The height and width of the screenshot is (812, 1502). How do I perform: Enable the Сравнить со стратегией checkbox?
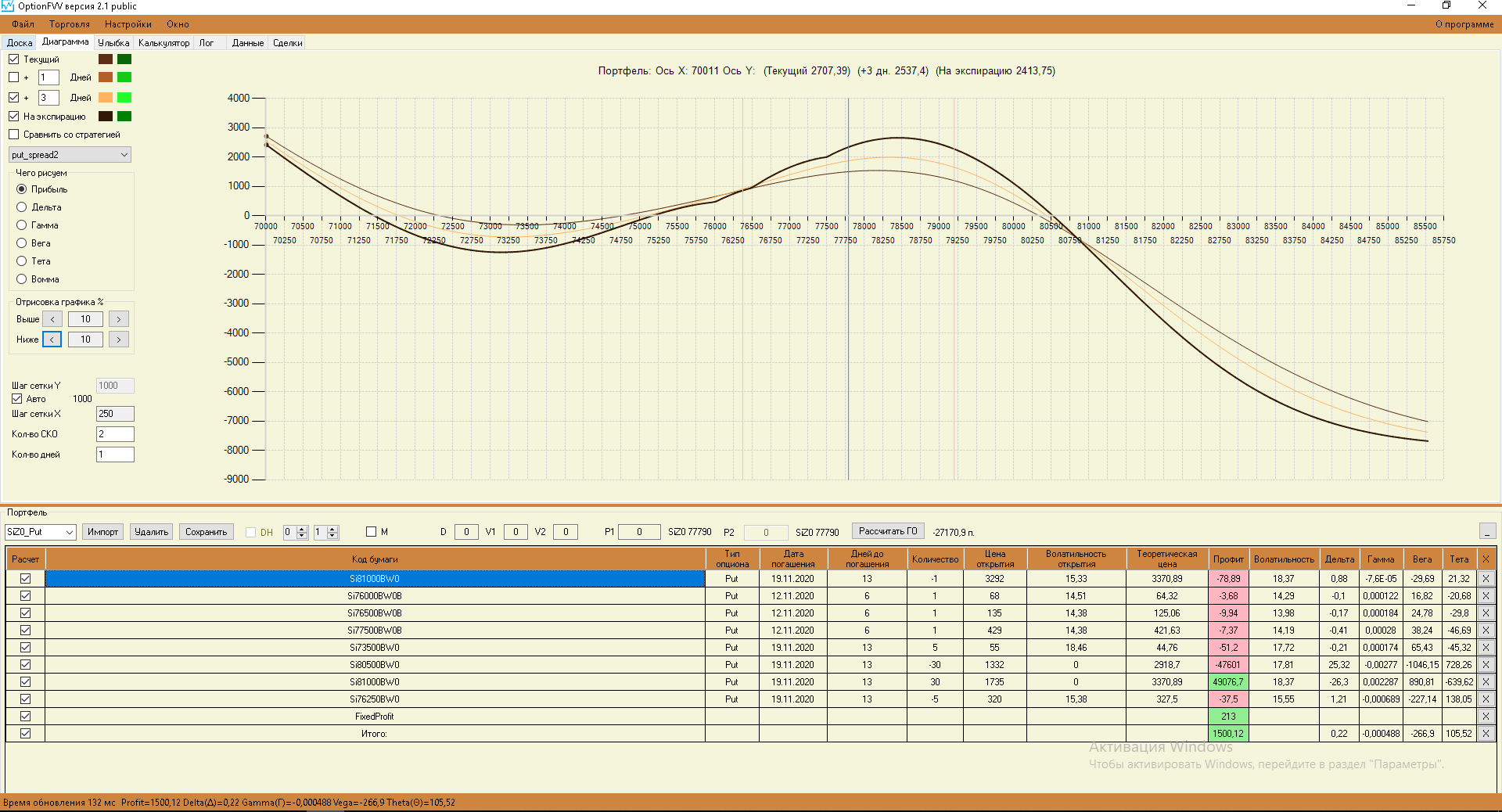[14, 135]
